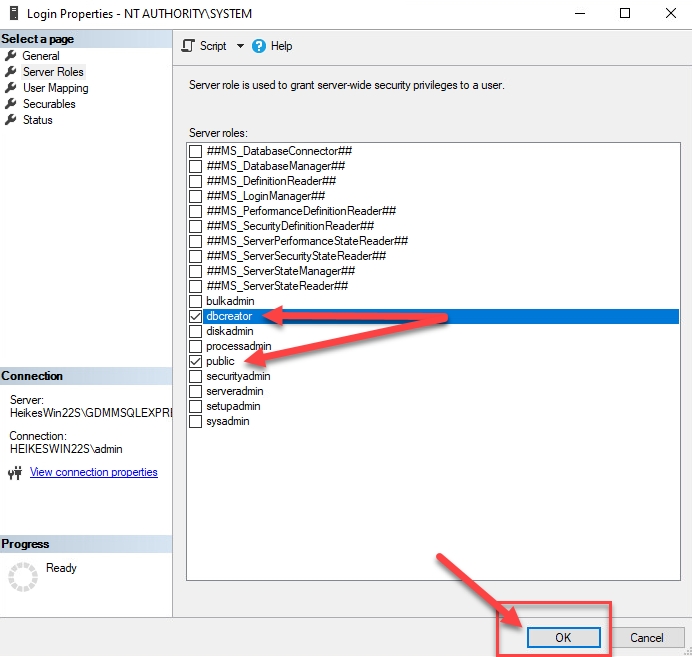Check ##MS_ServerPerformanceStateReader## role
Viewport: 692px width, 657px height.
[x=196, y=241]
